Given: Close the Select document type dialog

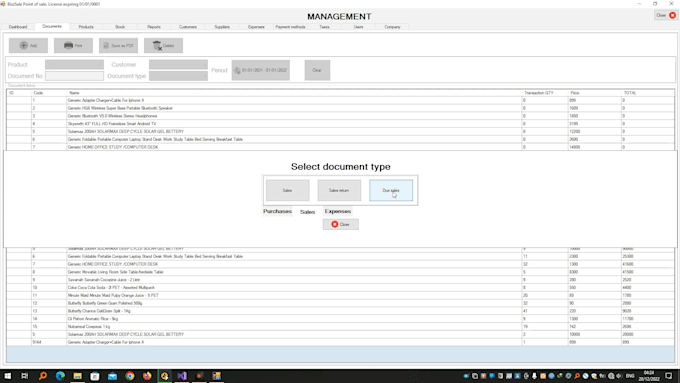Looking at the screenshot, I should click(x=340, y=224).
